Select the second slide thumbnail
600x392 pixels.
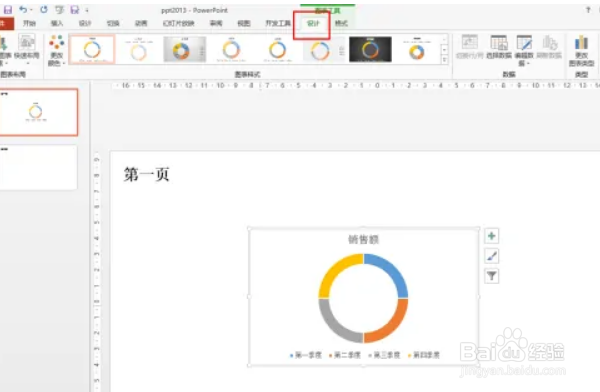pyautogui.click(x=39, y=167)
